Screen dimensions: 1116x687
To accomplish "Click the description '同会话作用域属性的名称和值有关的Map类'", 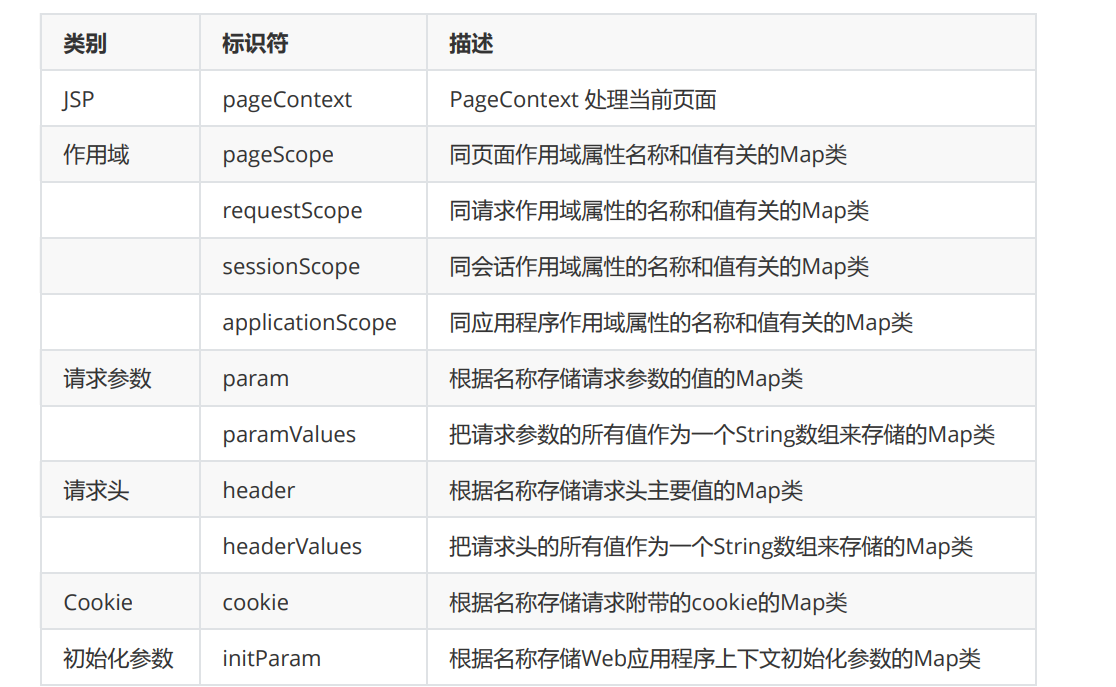I will click(x=659, y=267).
